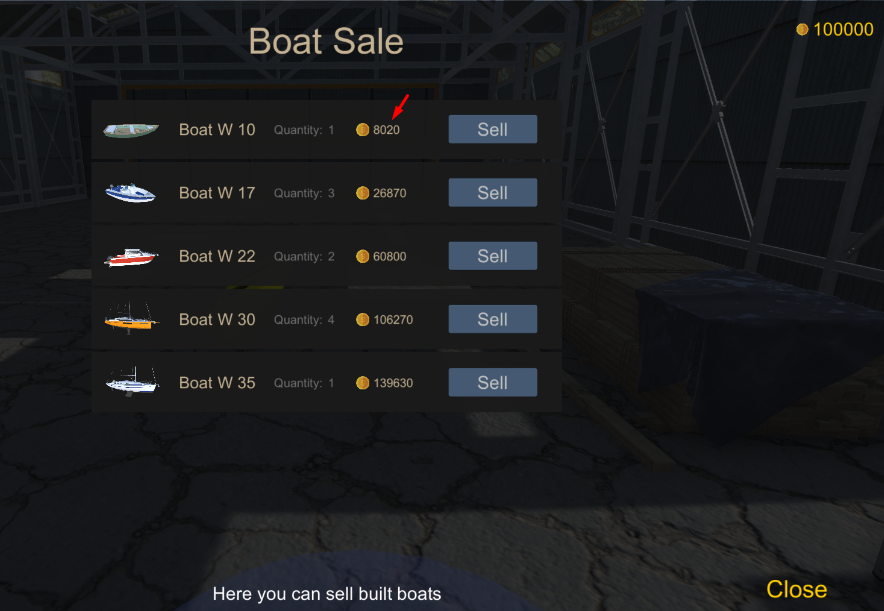Viewport: 884px width, 611px height.
Task: Click the Boat W 10 thumbnail icon
Action: 130,130
